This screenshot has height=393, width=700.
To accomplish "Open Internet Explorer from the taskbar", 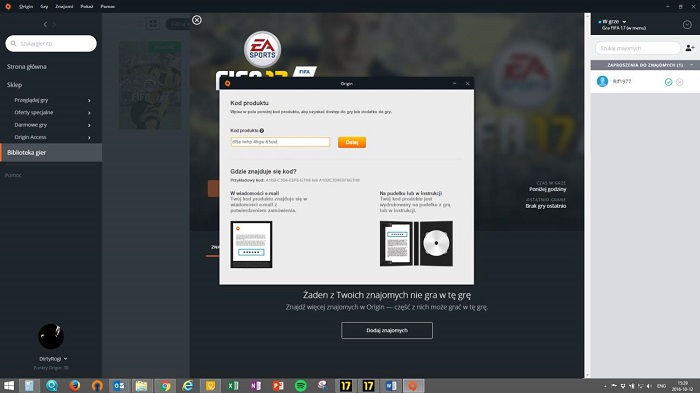I will tap(188, 385).
